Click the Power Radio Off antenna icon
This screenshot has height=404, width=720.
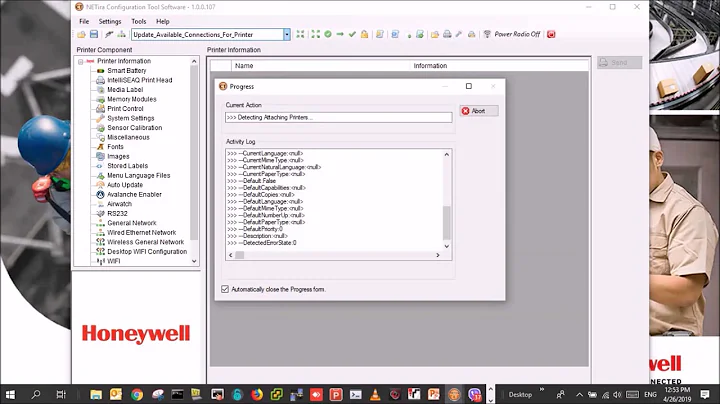click(487, 34)
